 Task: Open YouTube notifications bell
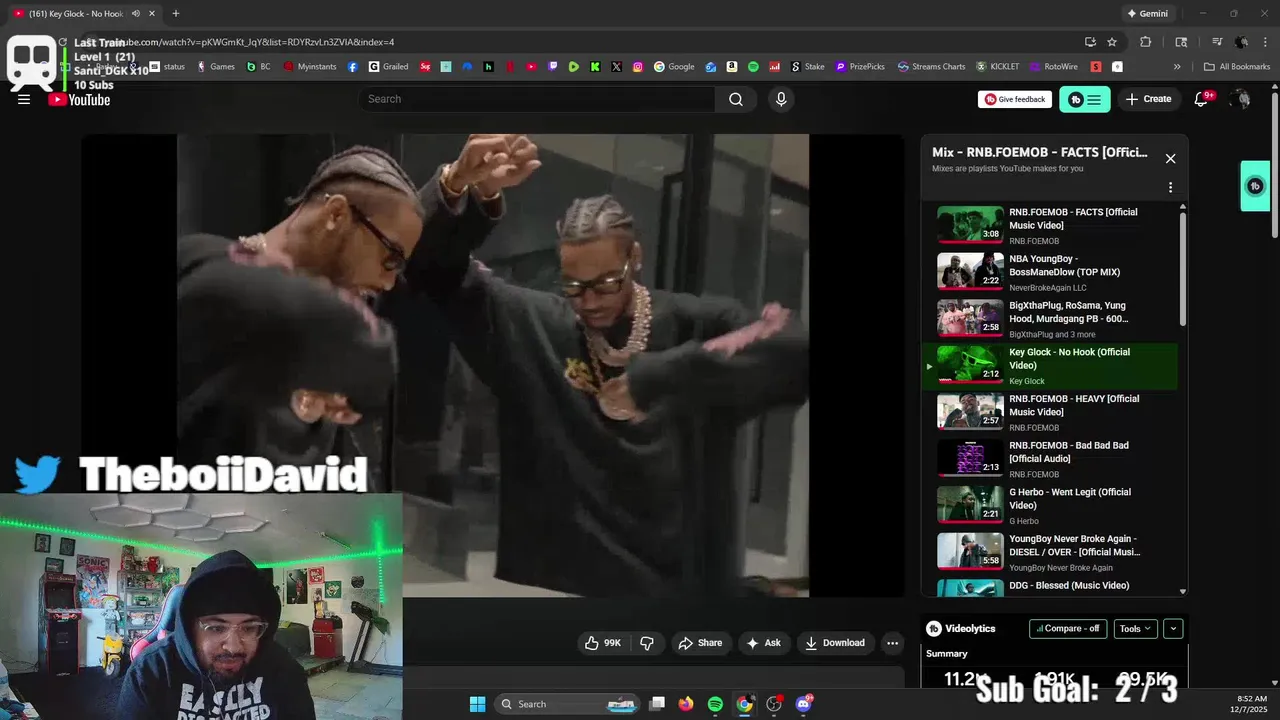pyautogui.click(x=1202, y=99)
